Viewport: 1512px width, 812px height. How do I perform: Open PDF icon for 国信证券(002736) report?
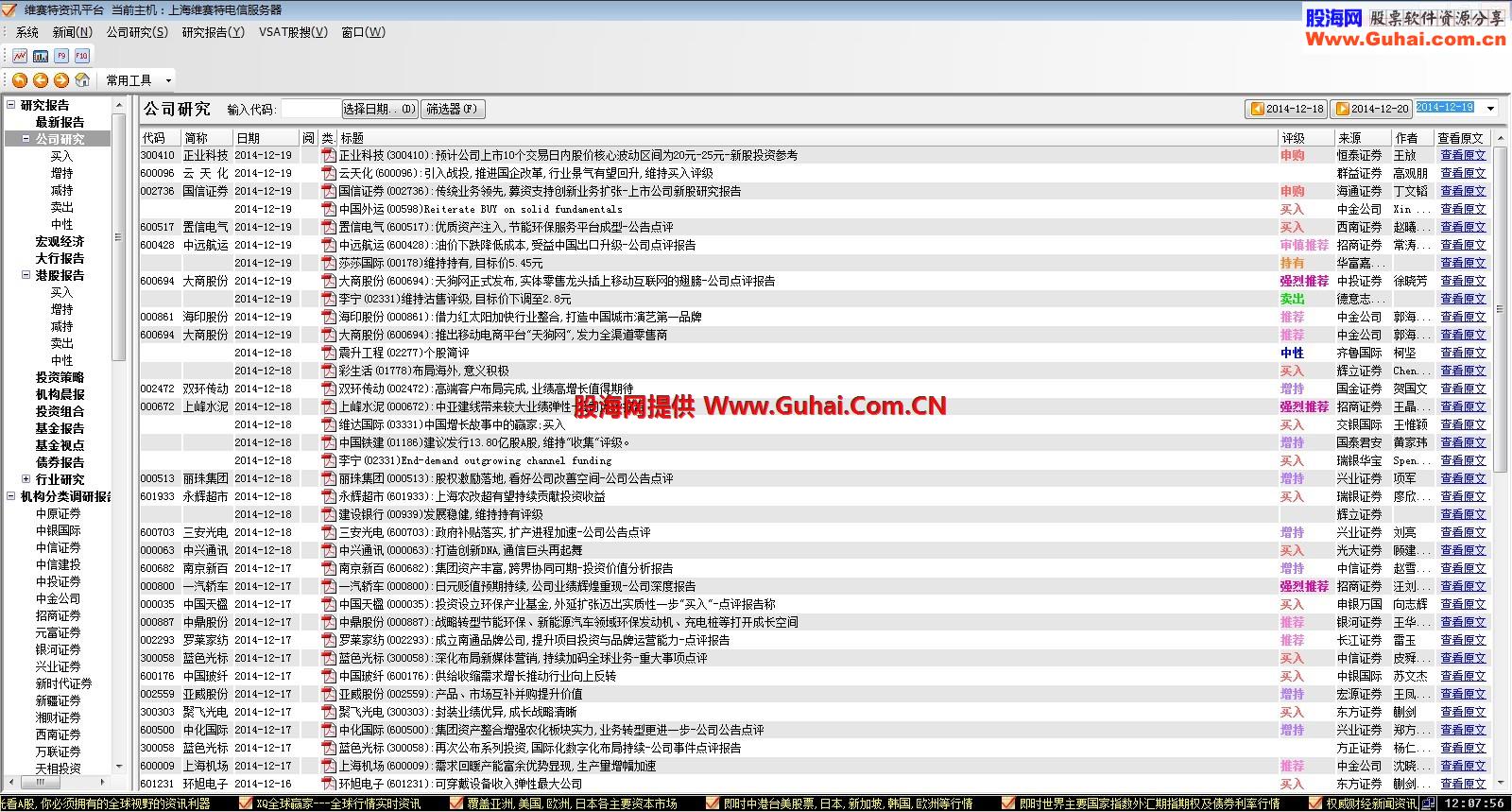pyautogui.click(x=329, y=191)
